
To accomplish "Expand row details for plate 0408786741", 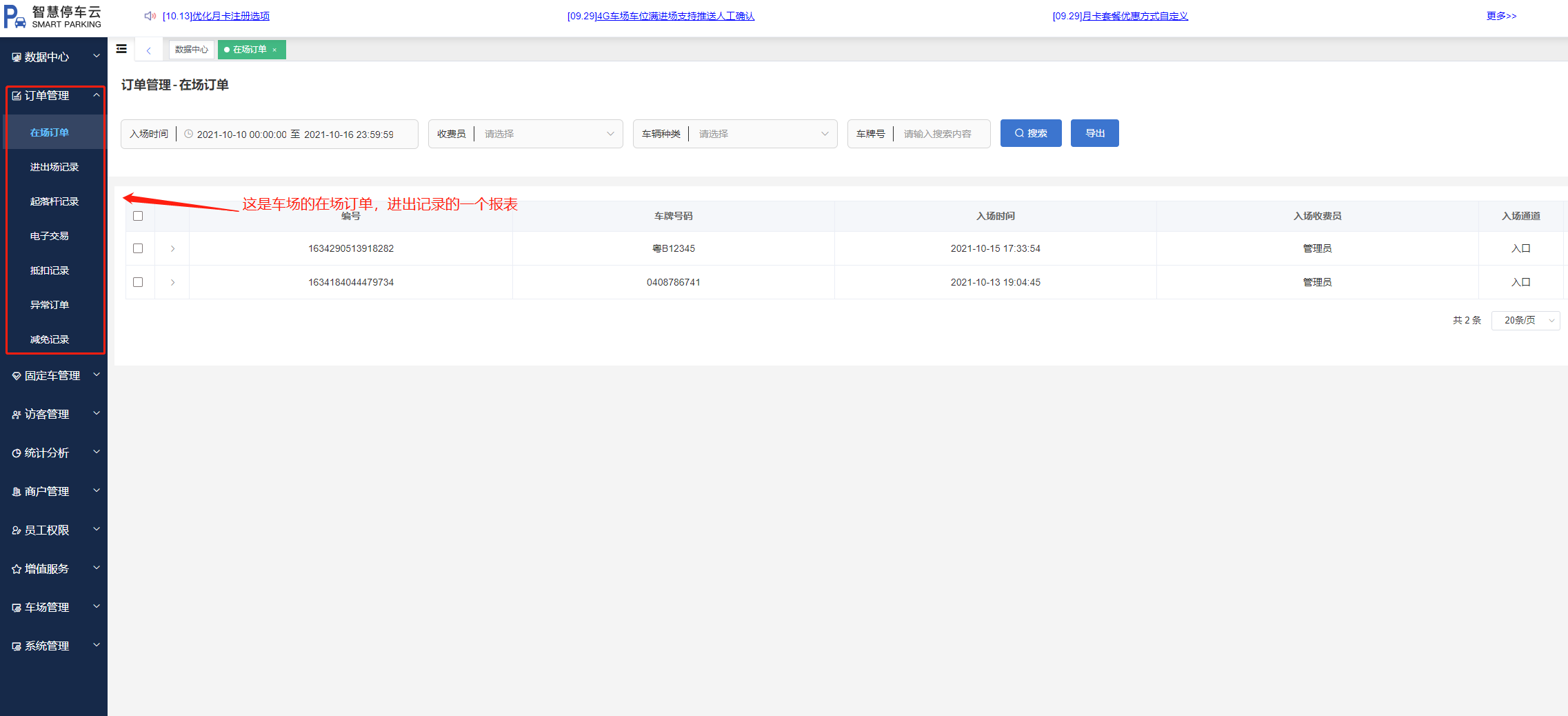I will [x=172, y=282].
